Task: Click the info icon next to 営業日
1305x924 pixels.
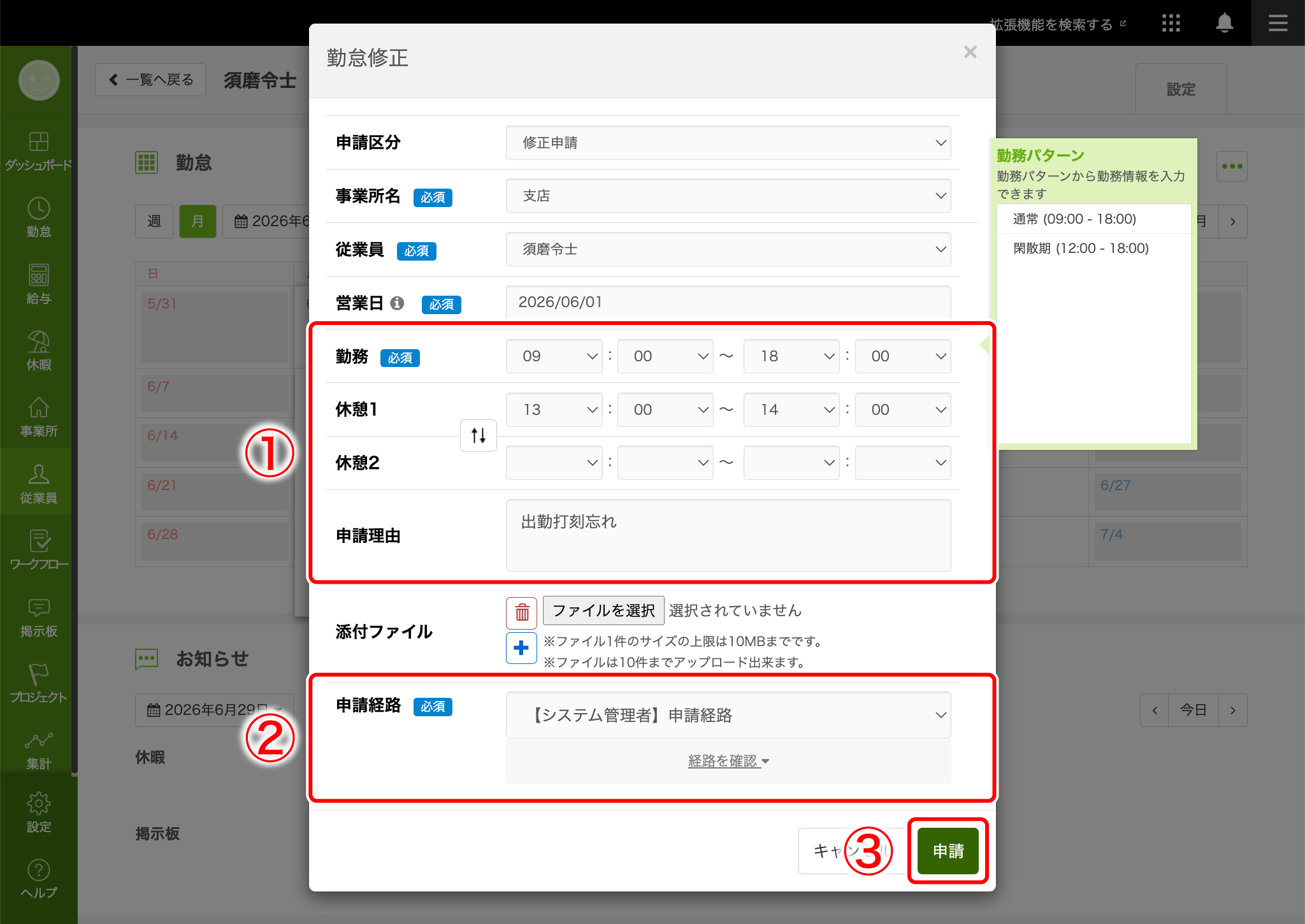Action: (397, 303)
